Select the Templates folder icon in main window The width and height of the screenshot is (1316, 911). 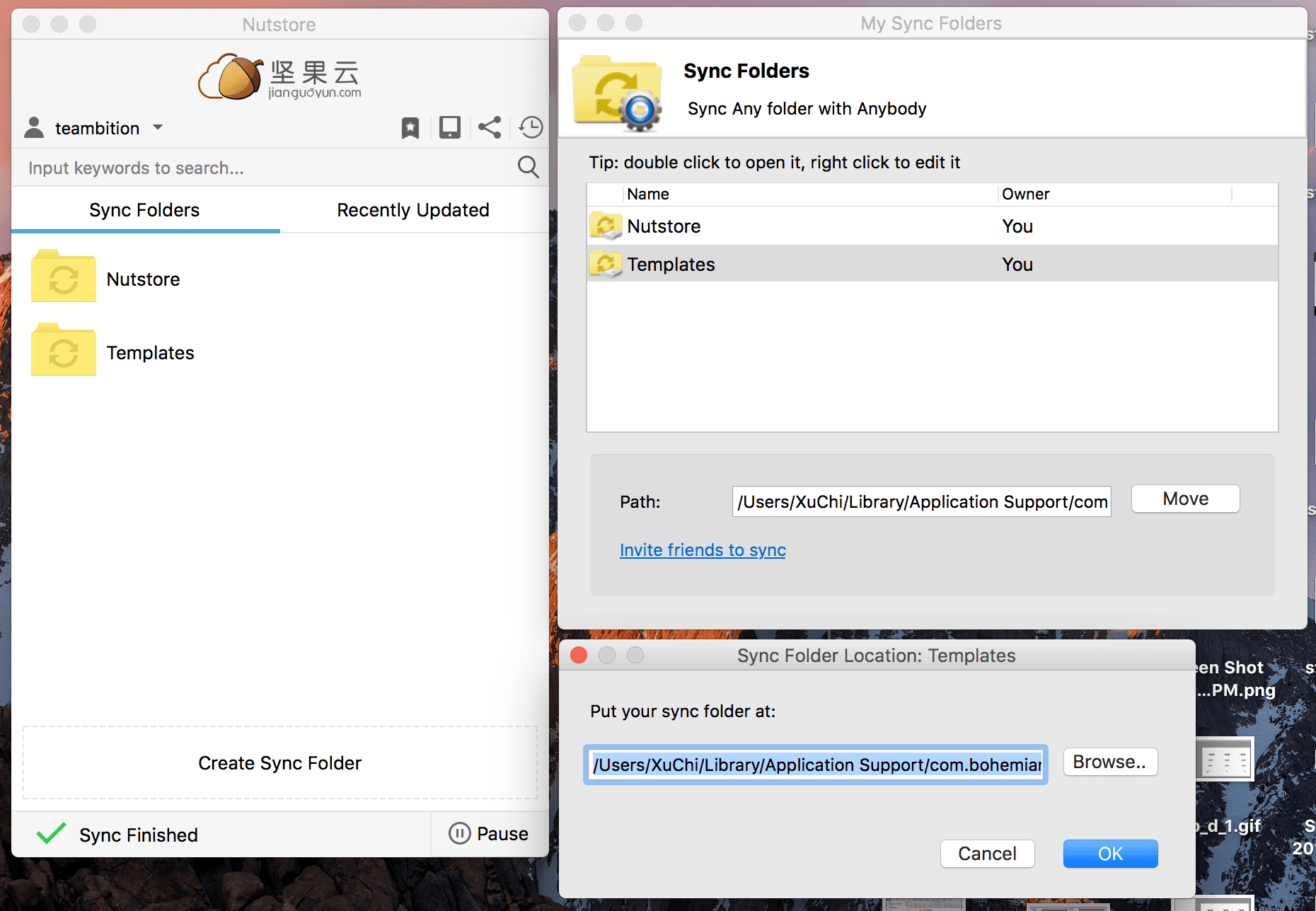(x=64, y=349)
